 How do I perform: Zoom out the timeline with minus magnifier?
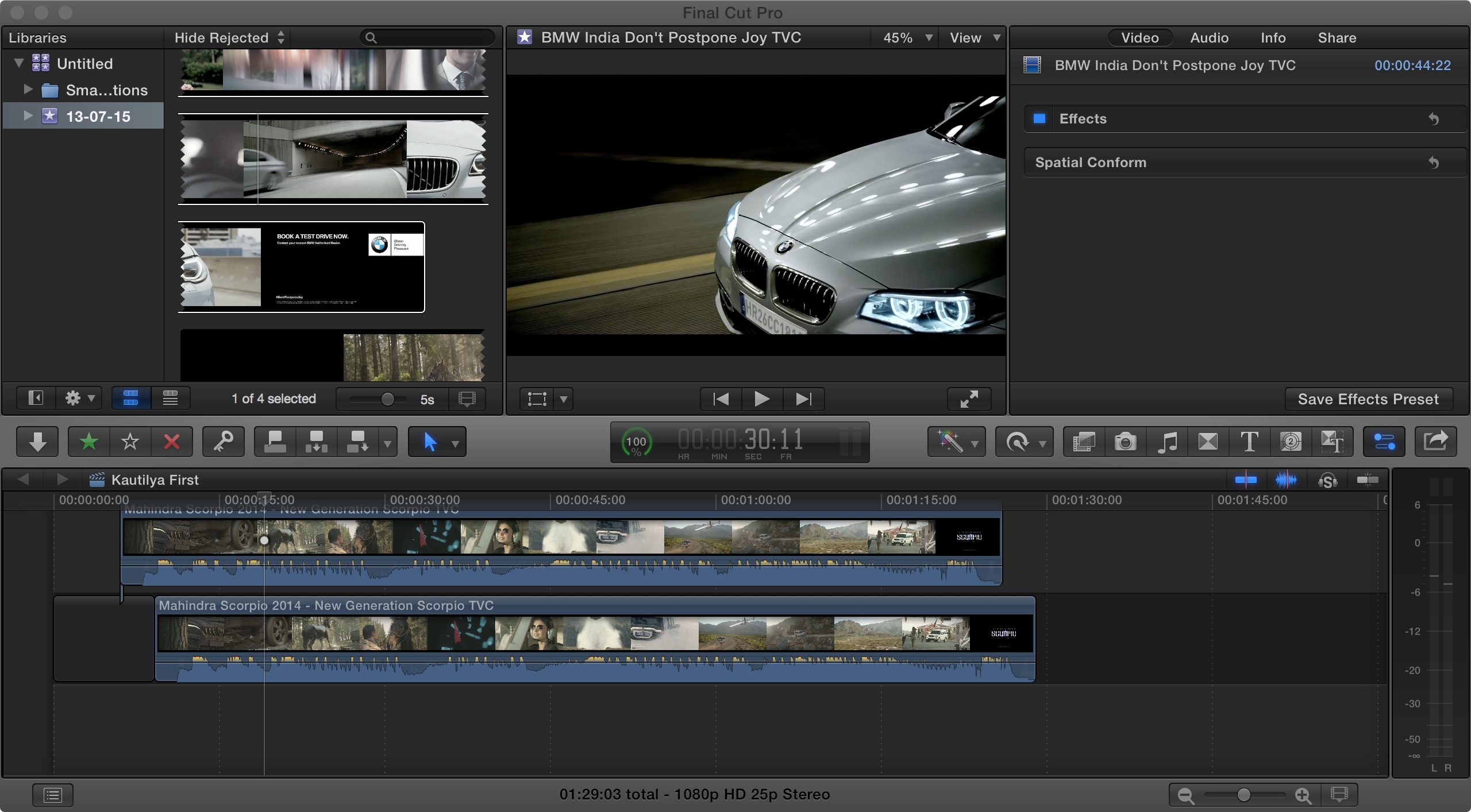(x=1185, y=795)
